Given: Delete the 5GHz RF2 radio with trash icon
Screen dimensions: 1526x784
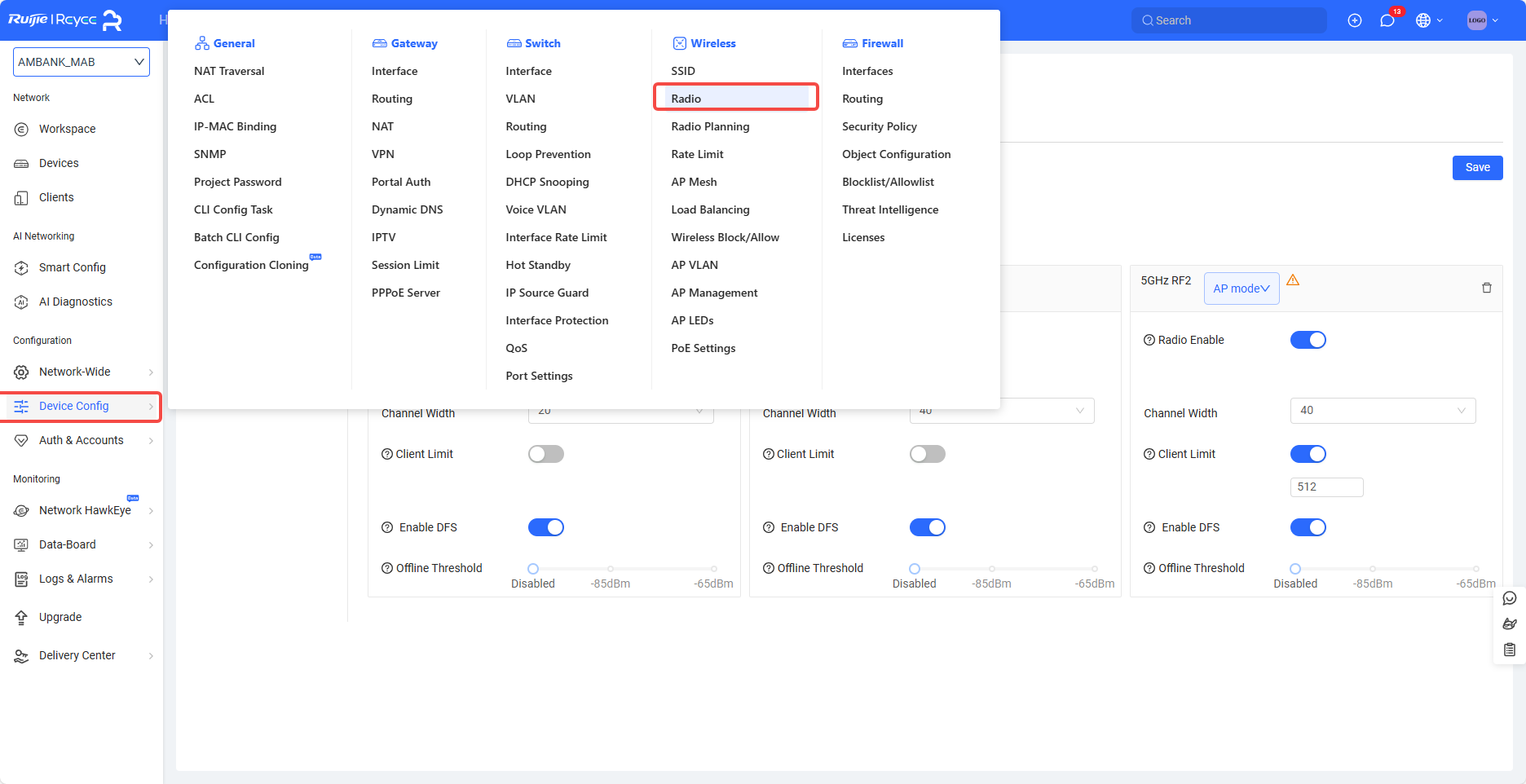Looking at the screenshot, I should pos(1487,288).
